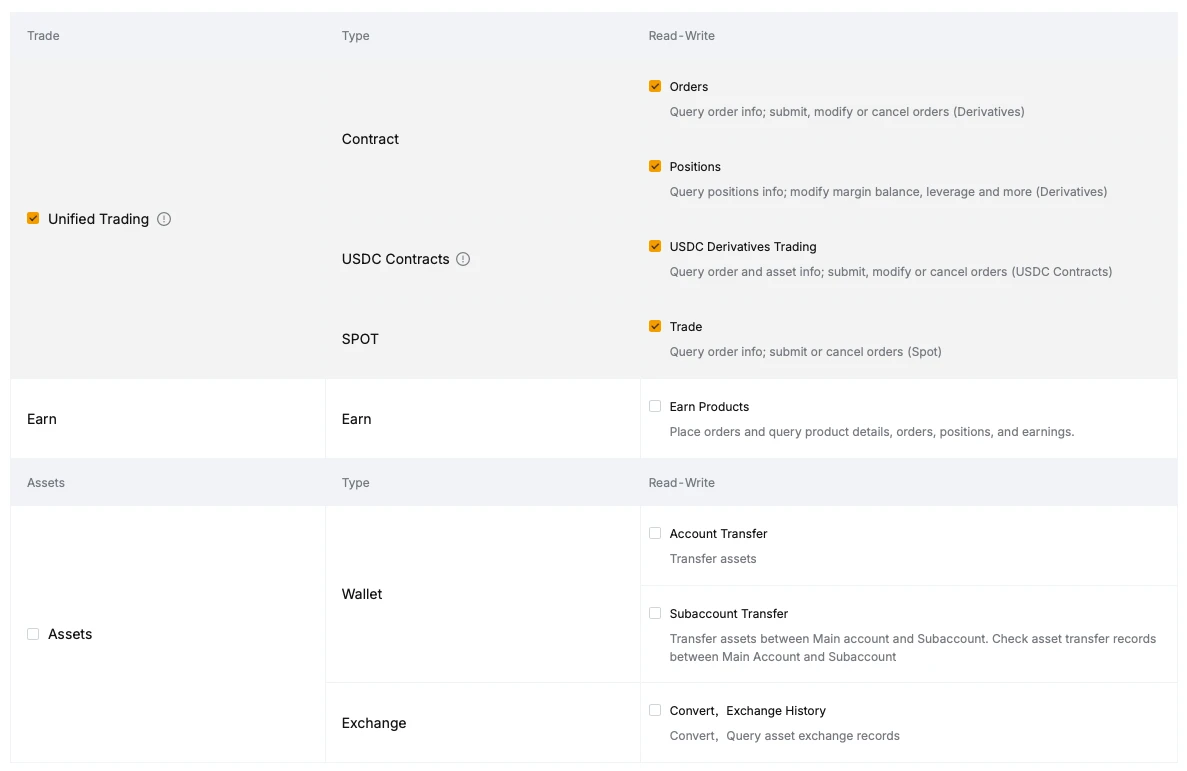This screenshot has width=1187, height=771.
Task: Click the Orders description about Derivatives
Action: click(847, 112)
